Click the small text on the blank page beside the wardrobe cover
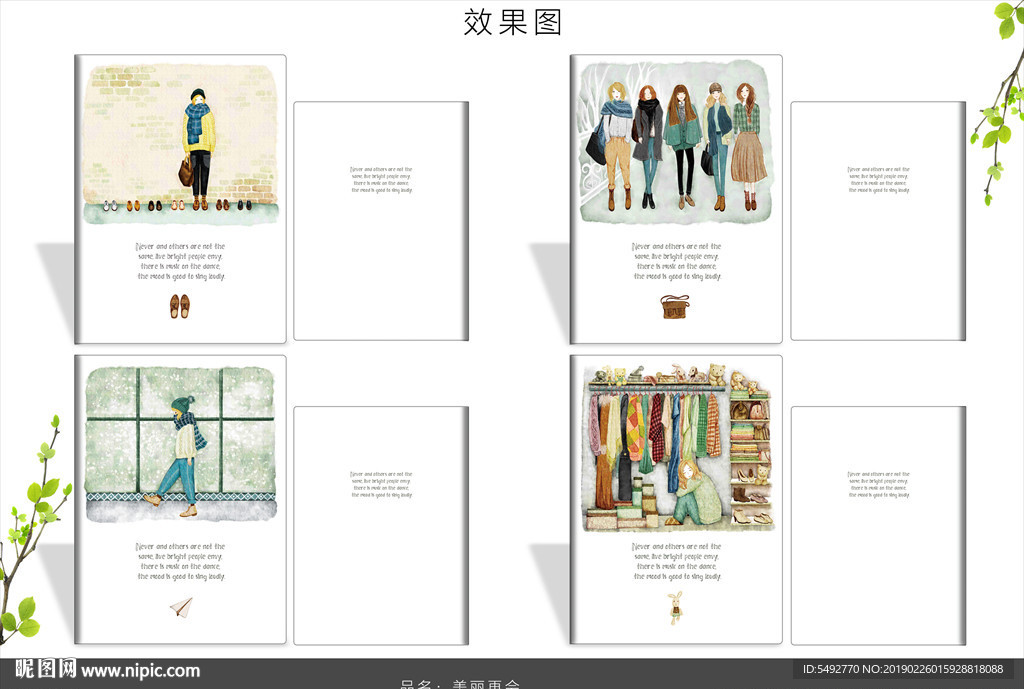This screenshot has width=1024, height=689. click(878, 485)
